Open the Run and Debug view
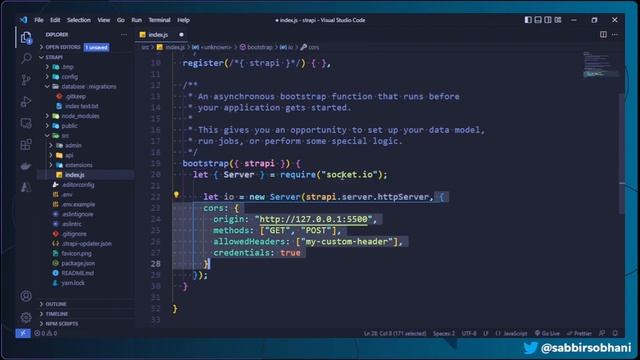640x360 pixels. 26,102
